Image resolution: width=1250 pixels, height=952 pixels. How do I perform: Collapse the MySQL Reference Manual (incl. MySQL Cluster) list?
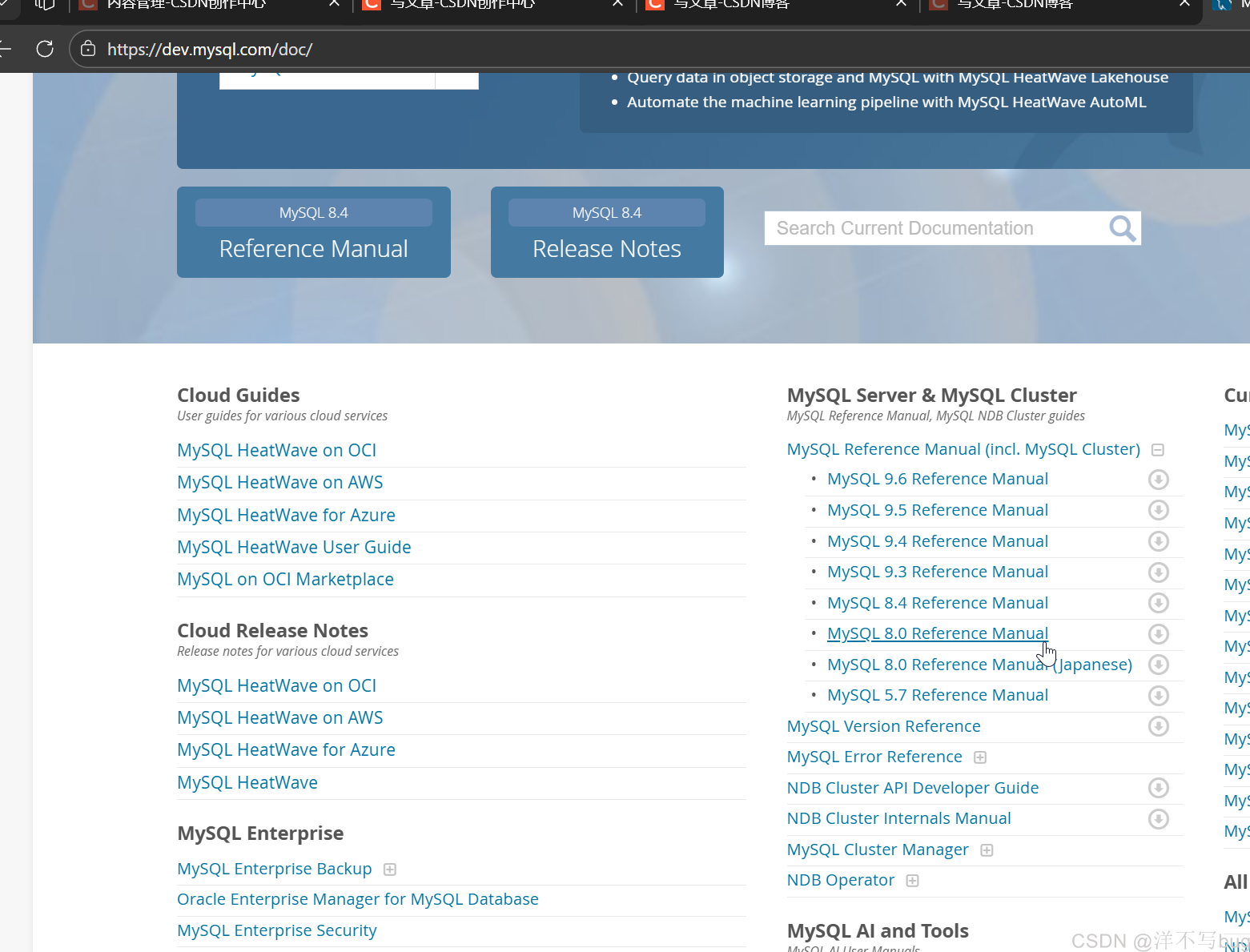click(1157, 450)
